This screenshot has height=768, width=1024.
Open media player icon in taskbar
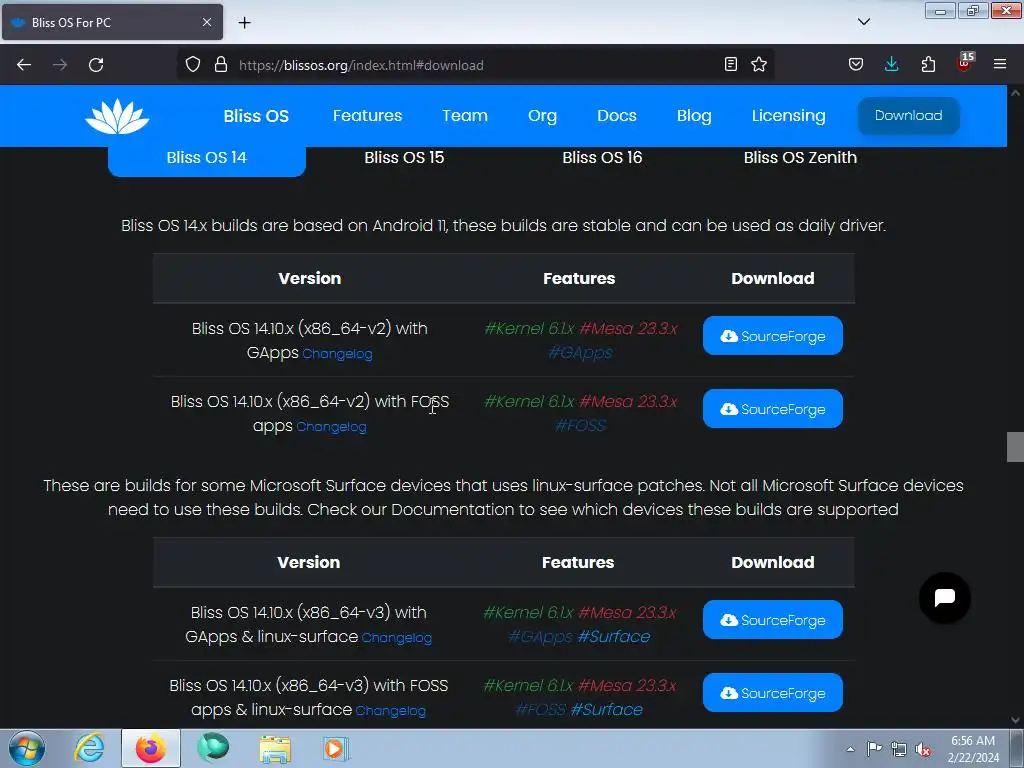(x=336, y=749)
